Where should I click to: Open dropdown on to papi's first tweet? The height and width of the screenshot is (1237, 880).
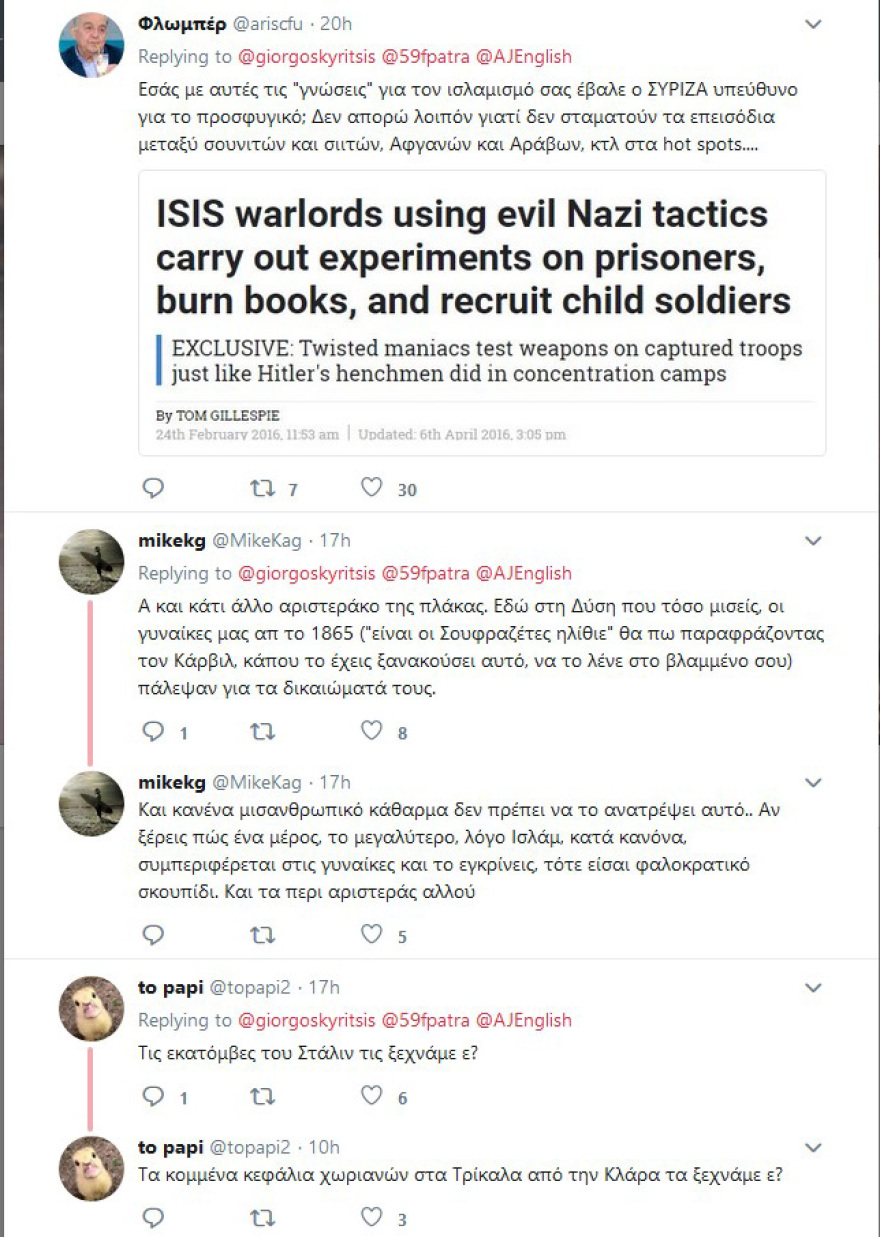[x=814, y=988]
